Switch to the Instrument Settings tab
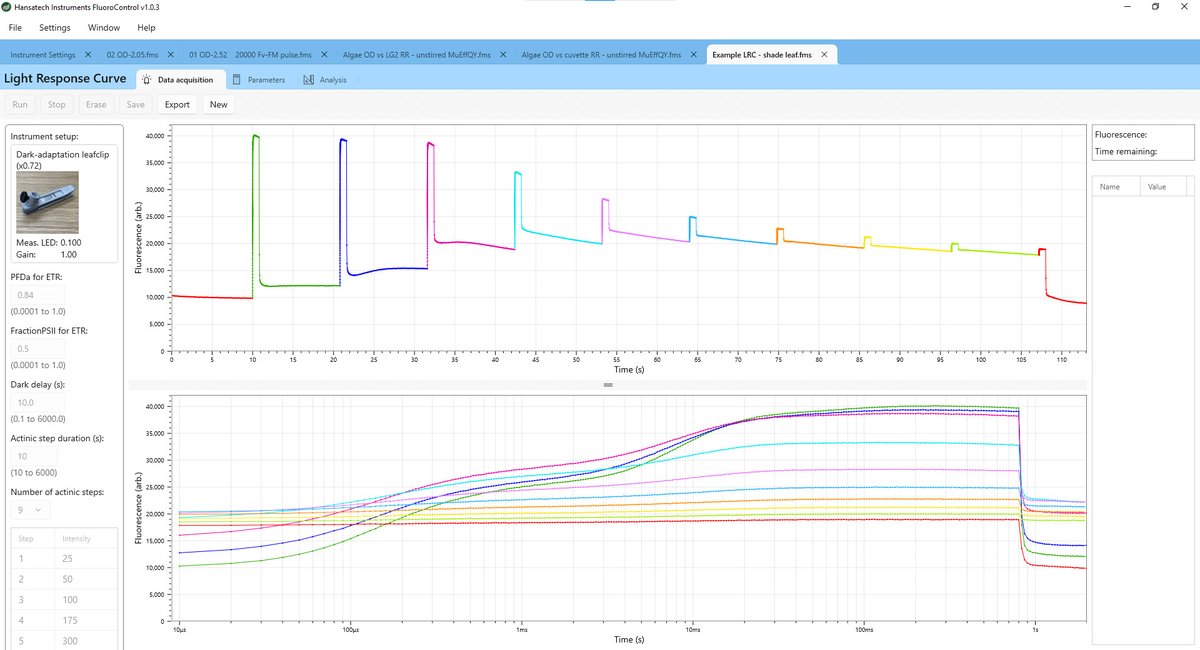 47,54
